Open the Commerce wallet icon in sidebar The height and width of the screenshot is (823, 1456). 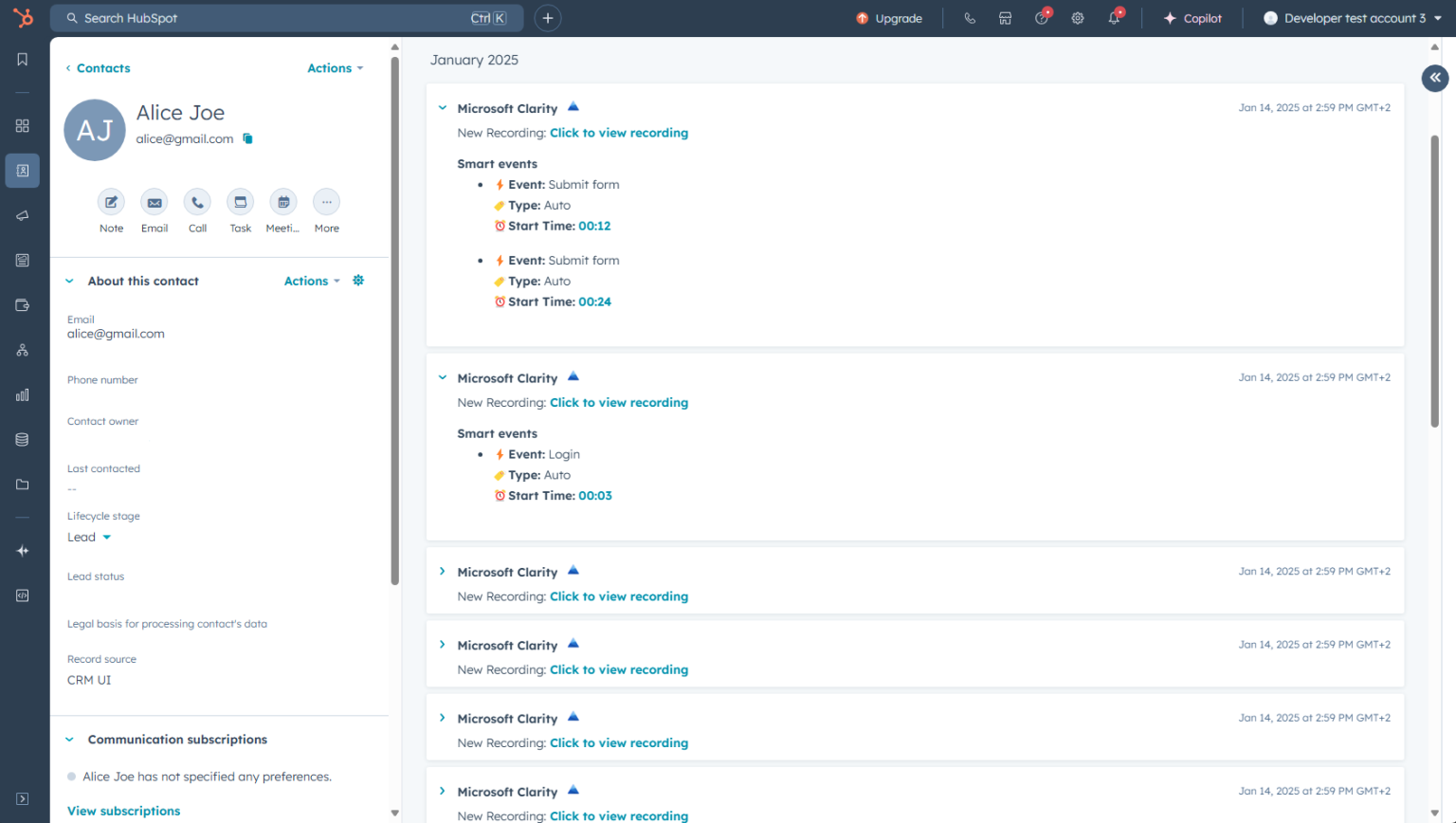[22, 304]
